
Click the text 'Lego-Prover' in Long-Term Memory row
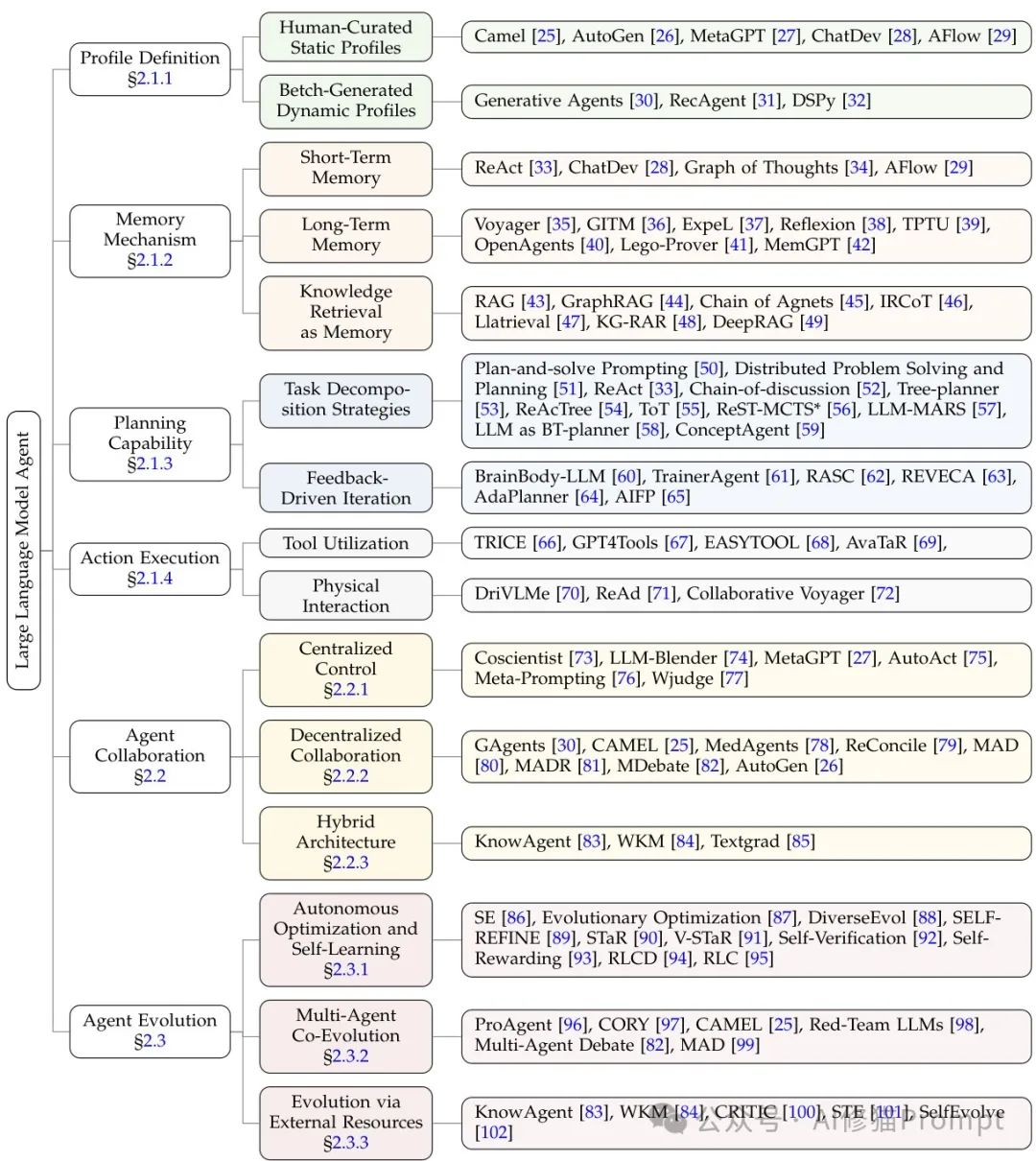point(670,245)
